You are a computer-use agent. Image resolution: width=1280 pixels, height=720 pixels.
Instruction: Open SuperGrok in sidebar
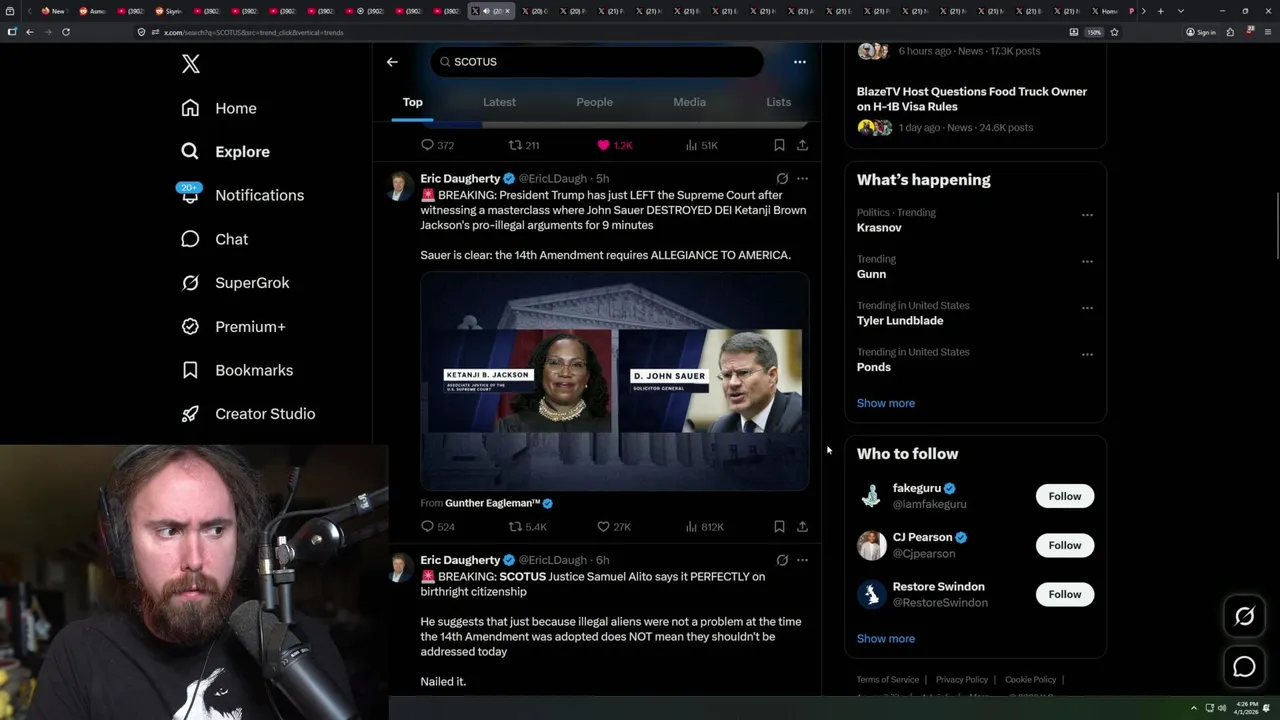(235, 283)
